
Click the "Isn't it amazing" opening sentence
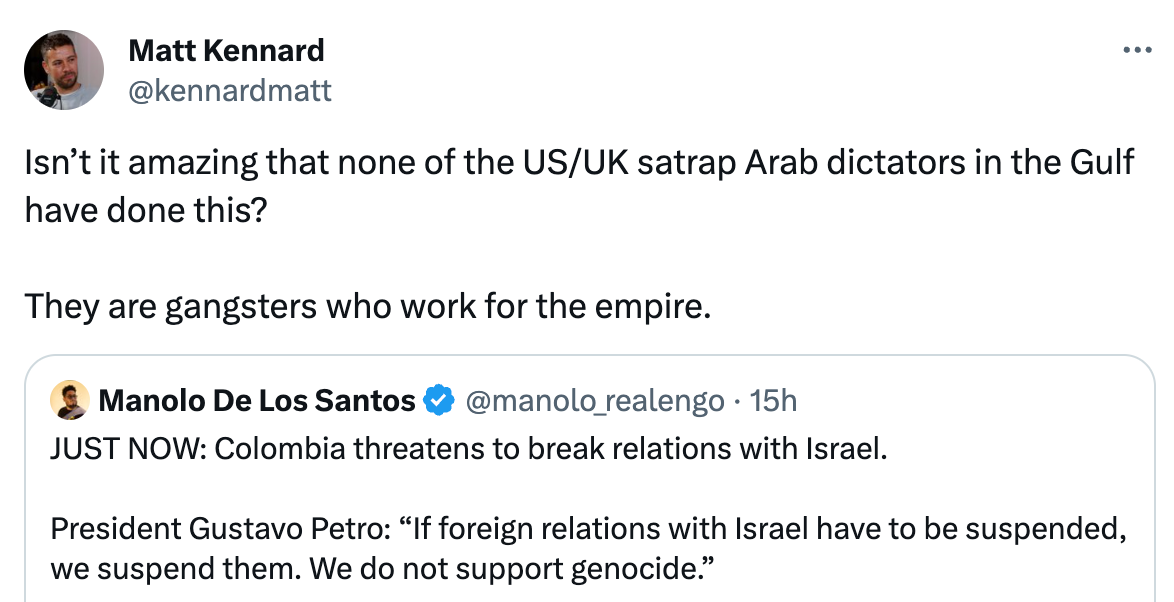point(580,162)
